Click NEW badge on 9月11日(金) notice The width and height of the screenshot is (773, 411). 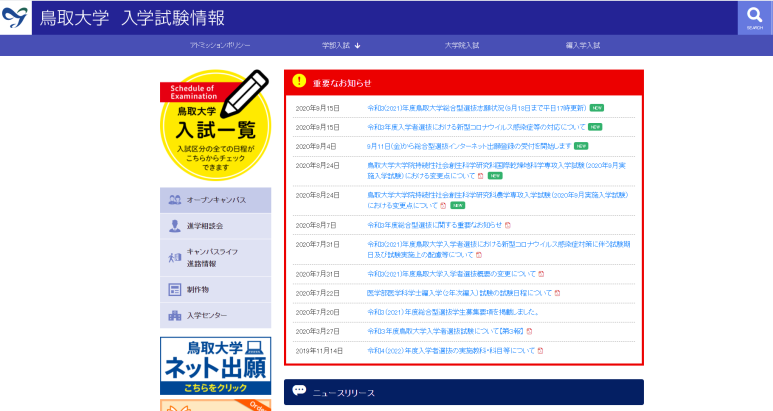(581, 146)
